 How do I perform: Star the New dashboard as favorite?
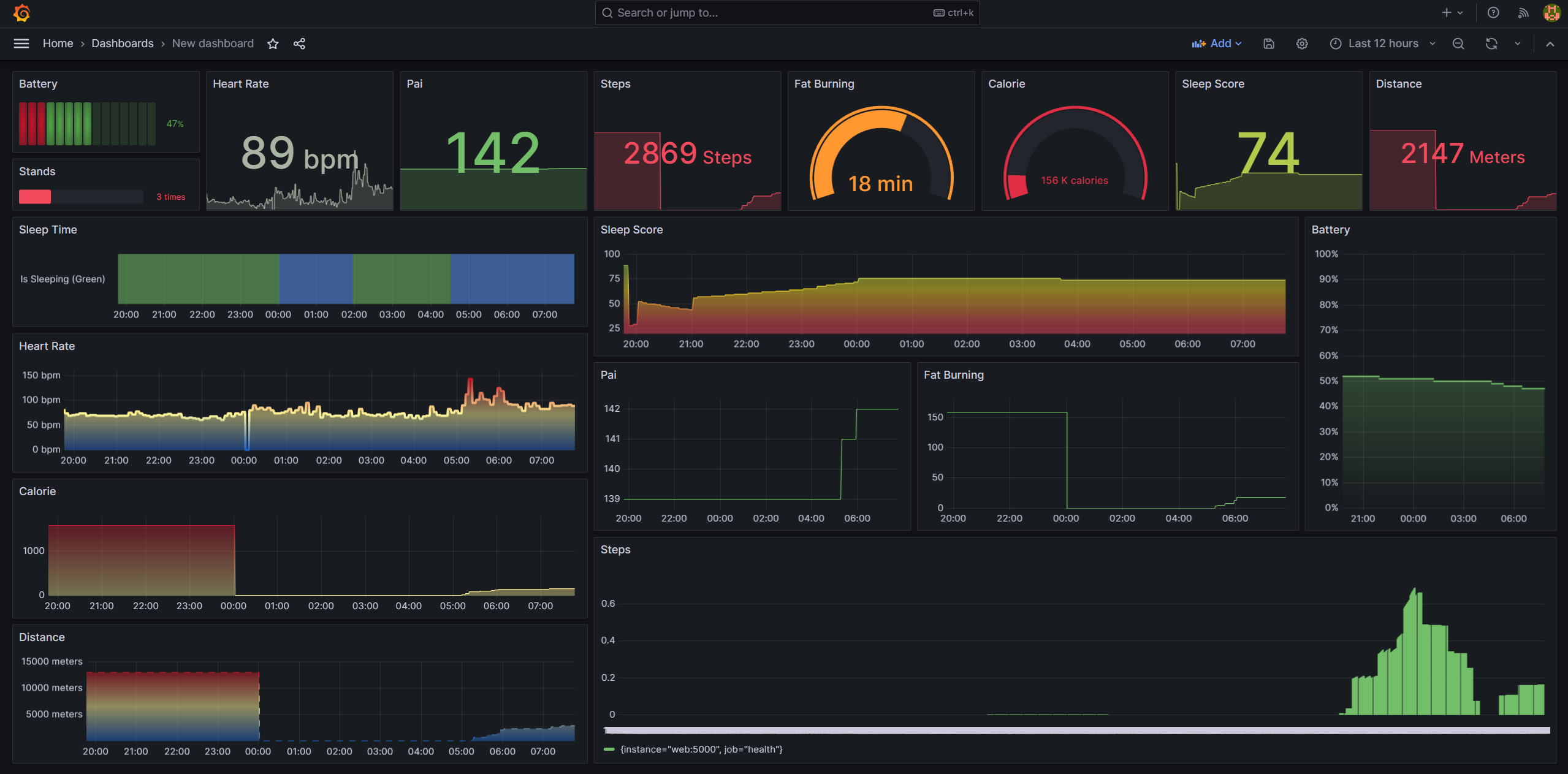pos(273,44)
